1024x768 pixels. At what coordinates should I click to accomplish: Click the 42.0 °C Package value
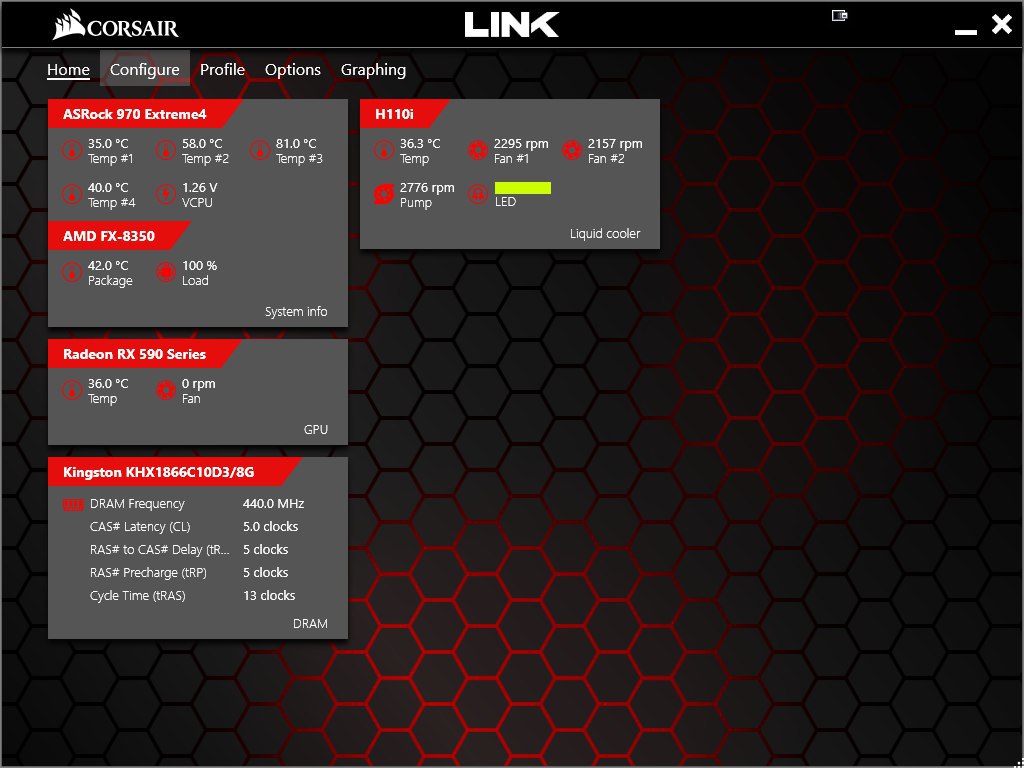108,266
